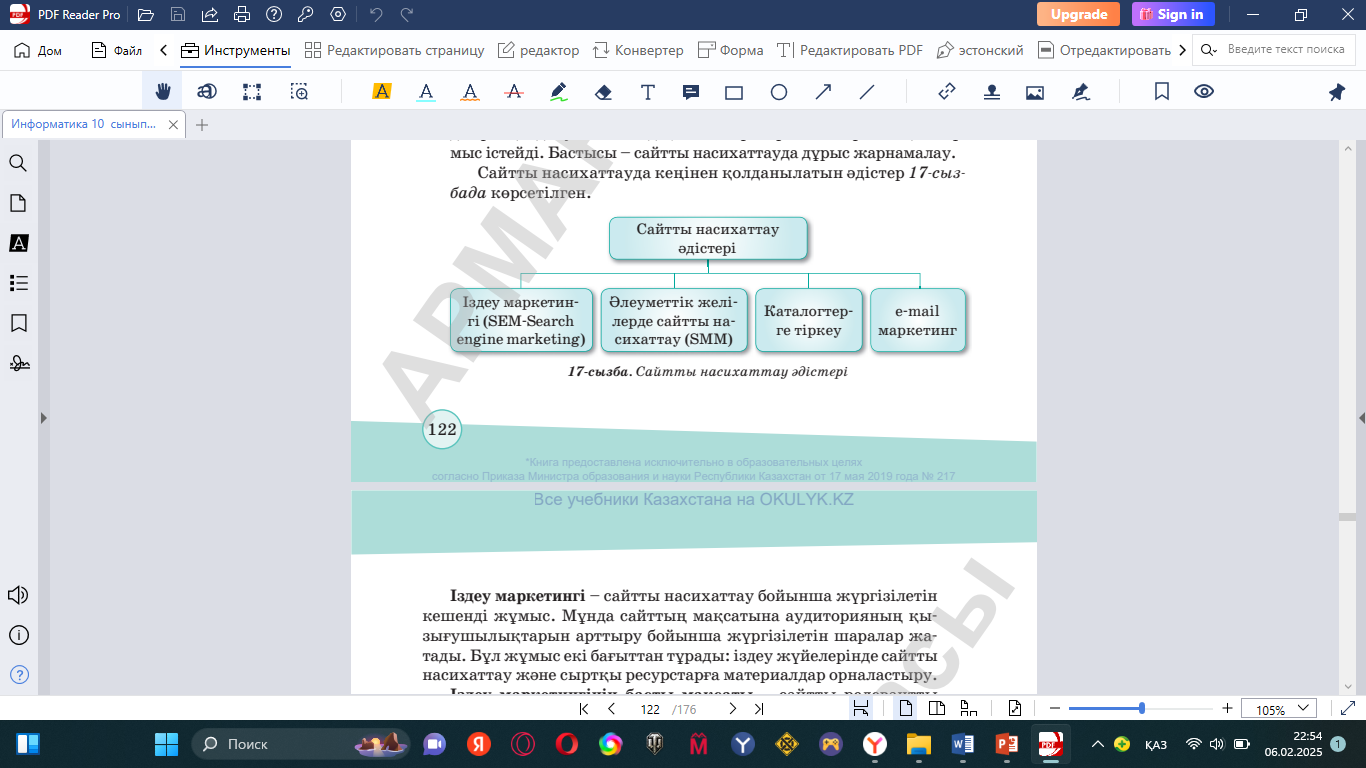Screen dimensions: 1366x768
Task: Select the underline annotation tool
Action: click(x=426, y=92)
